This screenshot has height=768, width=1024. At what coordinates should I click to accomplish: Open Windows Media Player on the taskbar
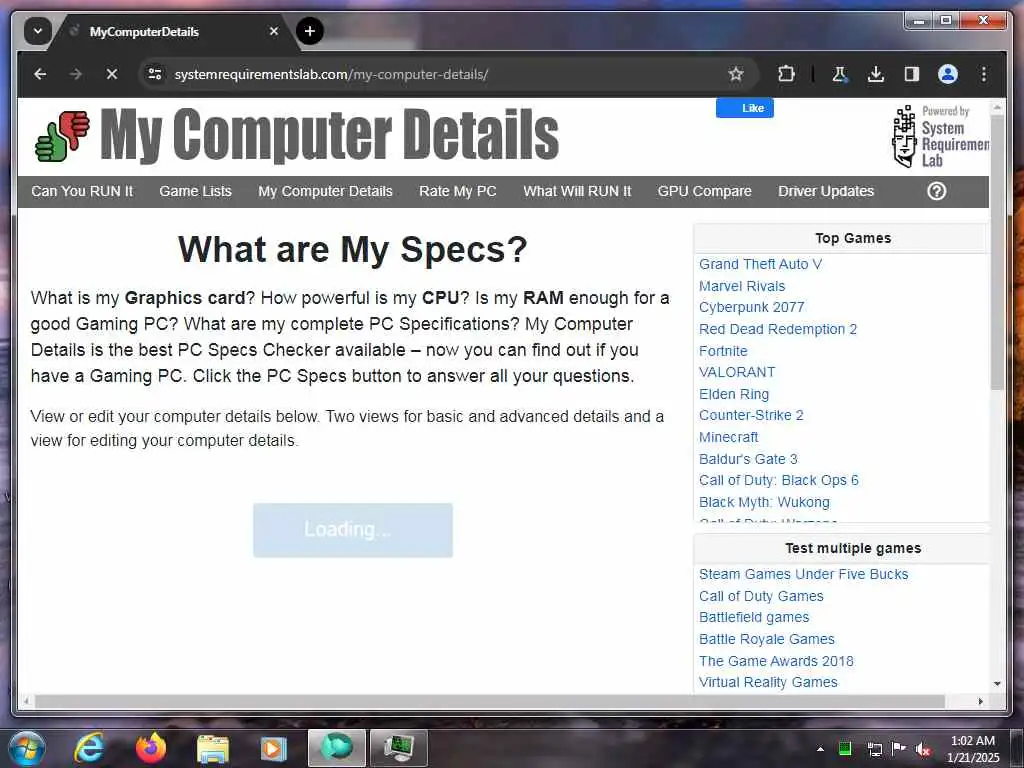274,748
